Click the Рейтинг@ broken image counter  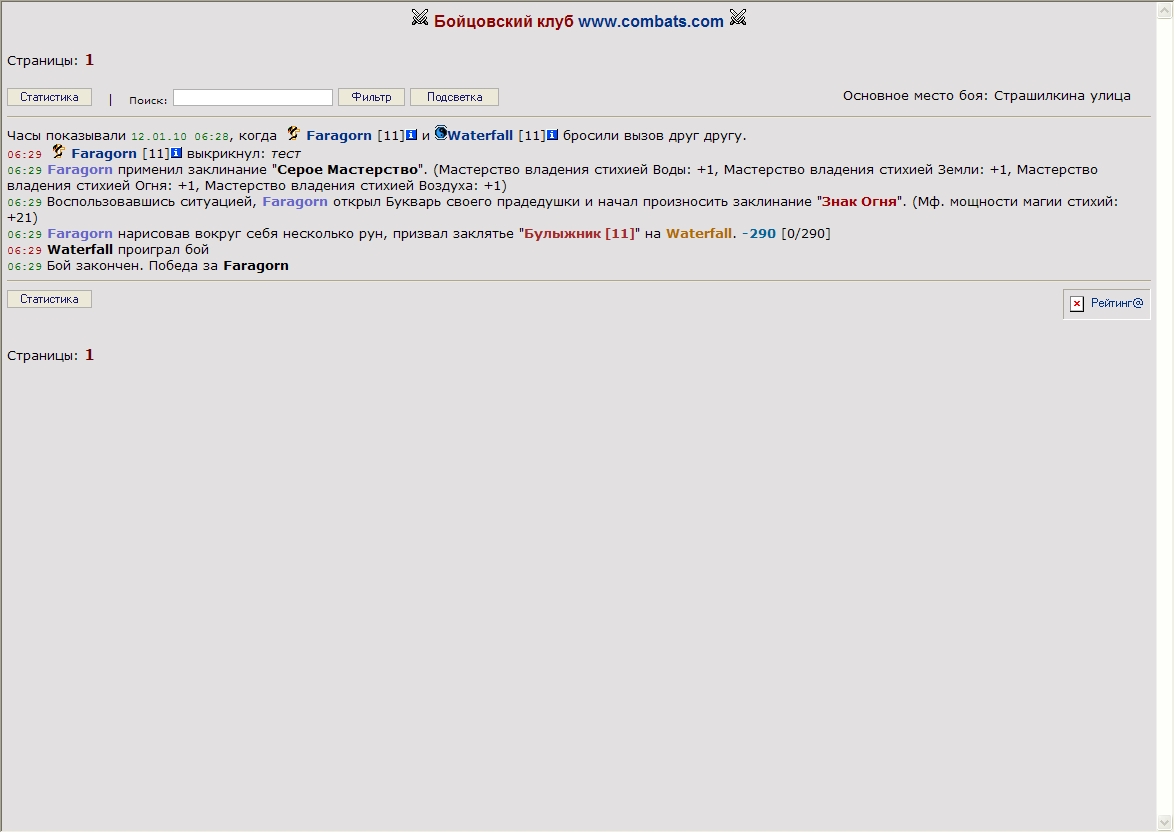1106,303
